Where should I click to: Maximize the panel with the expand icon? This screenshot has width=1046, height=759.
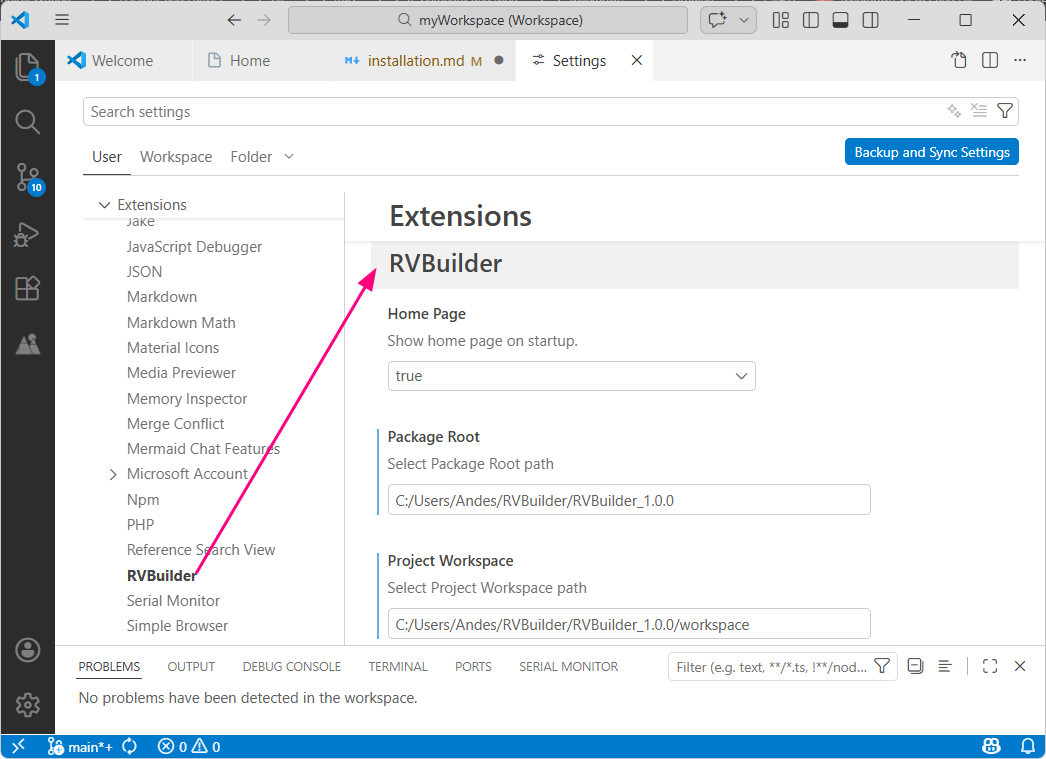(x=990, y=666)
